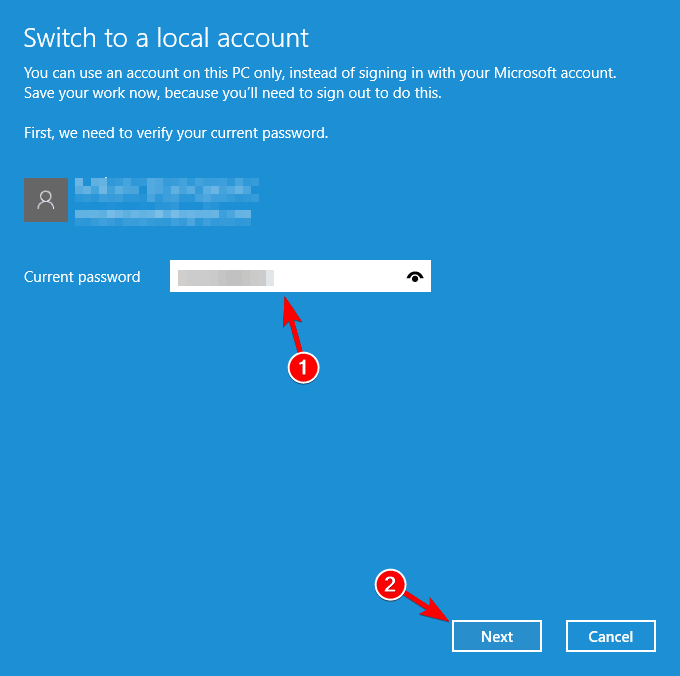Click the Cancel button
Screen dimensions: 680x676
click(x=611, y=636)
